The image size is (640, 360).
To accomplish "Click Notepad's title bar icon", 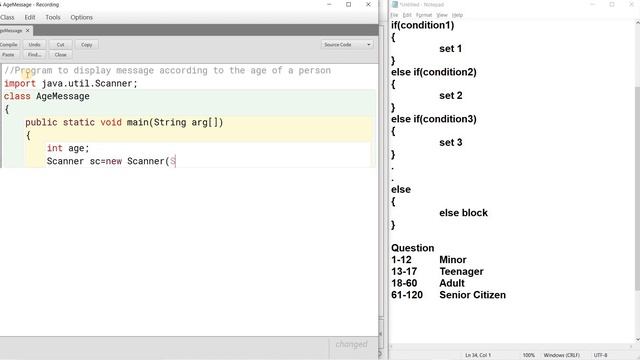I will click(395, 4).
